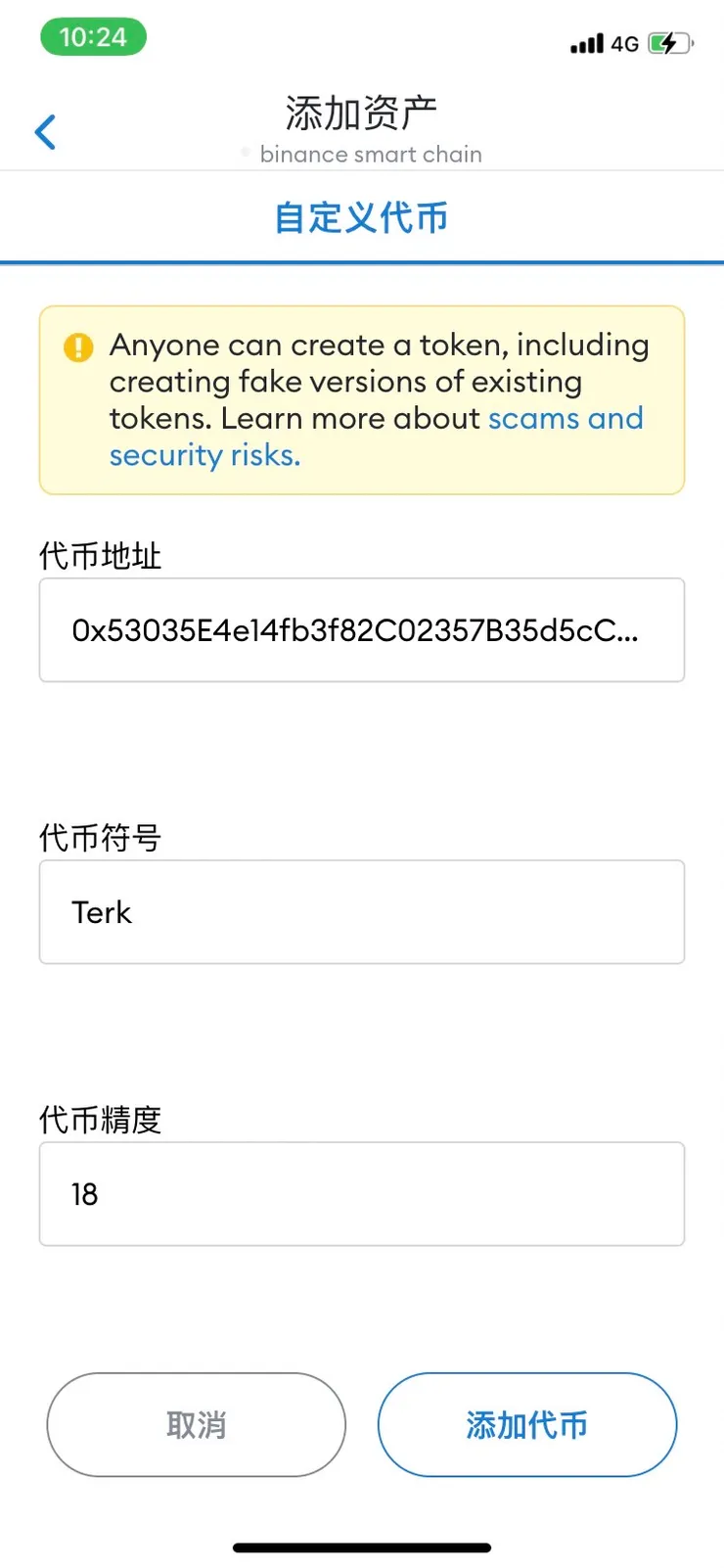Tap the 代币精度 label above the decimals field
The width and height of the screenshot is (724, 1568).
click(101, 1120)
